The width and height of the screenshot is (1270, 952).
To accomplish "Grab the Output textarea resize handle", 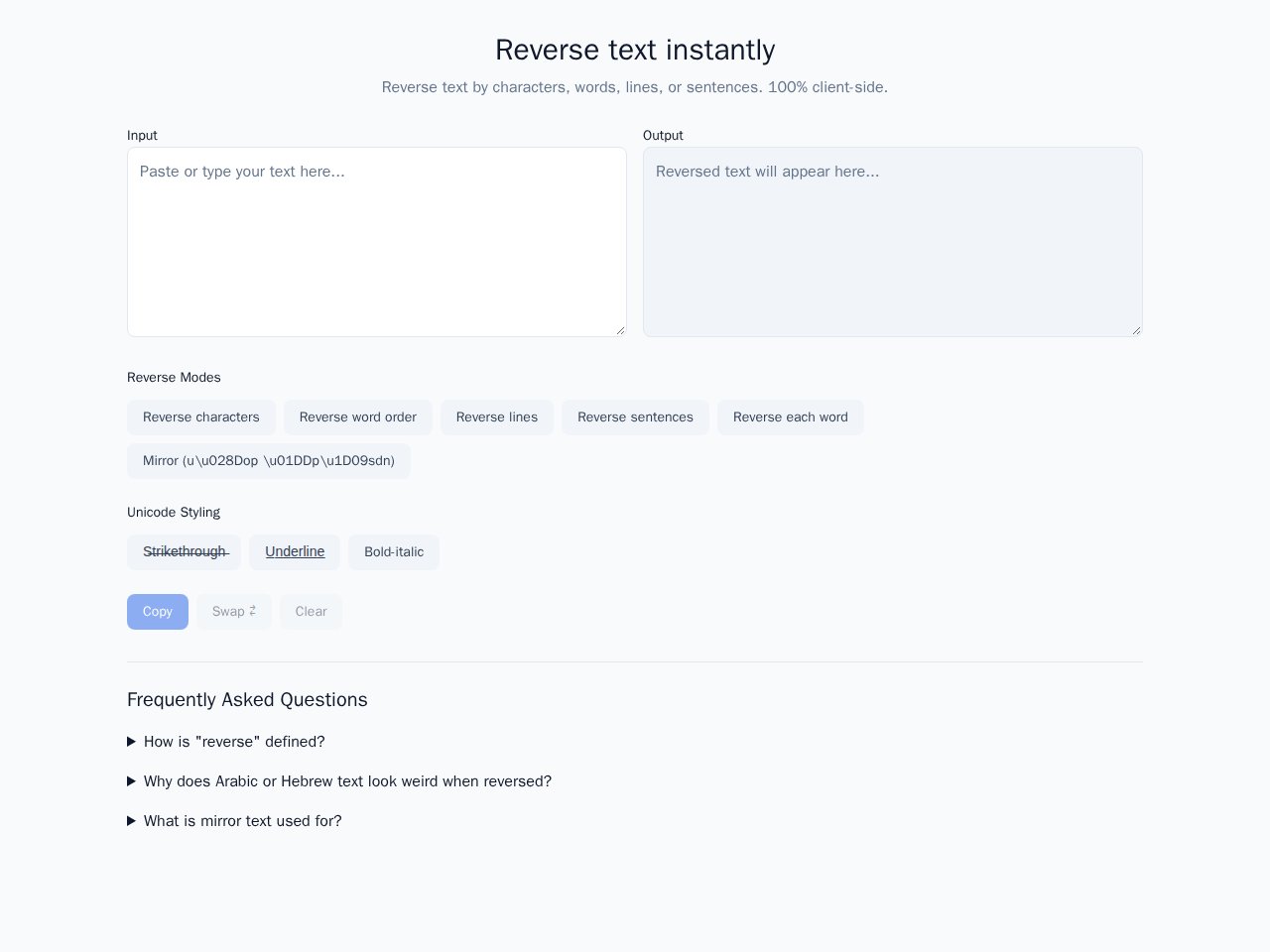I will [x=1136, y=330].
